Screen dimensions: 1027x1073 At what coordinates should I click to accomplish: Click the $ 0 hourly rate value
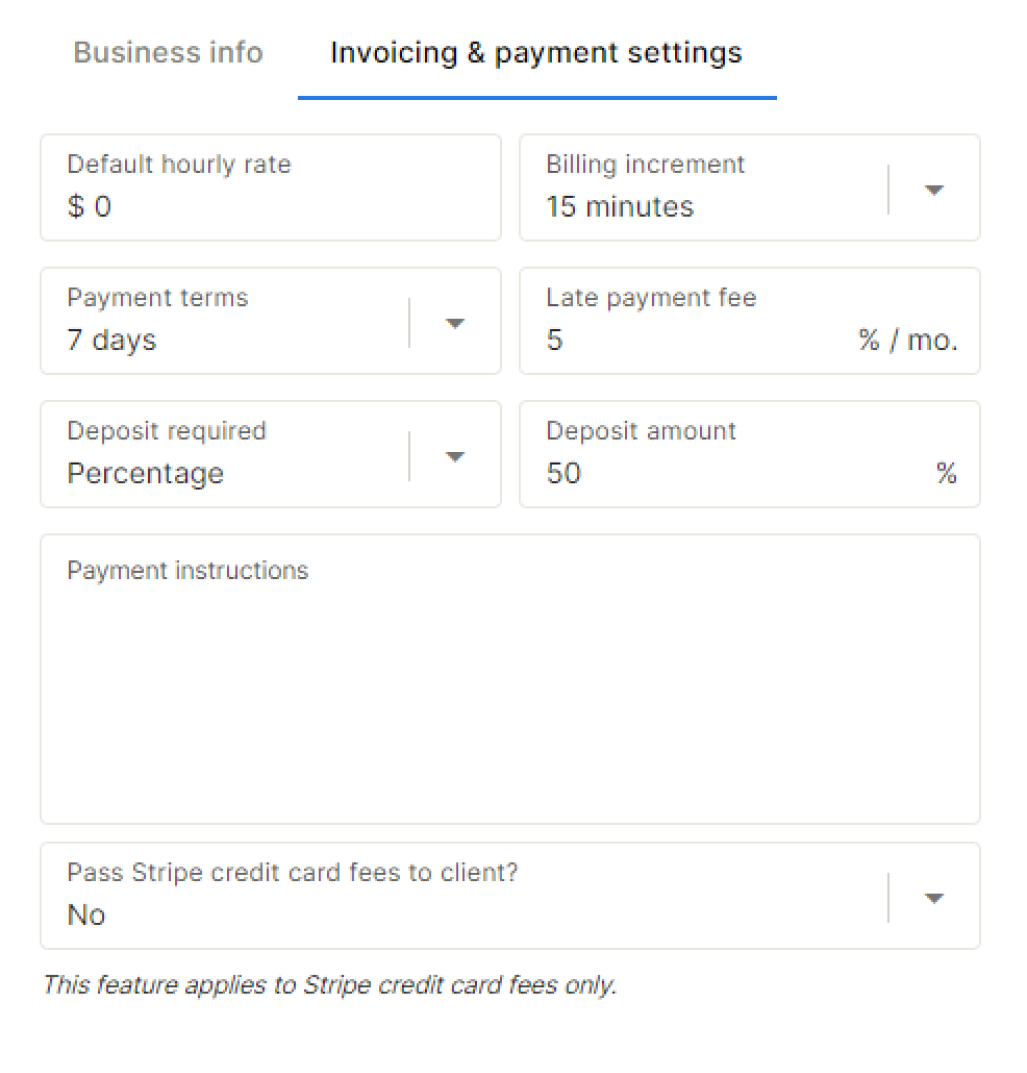pyautogui.click(x=90, y=207)
